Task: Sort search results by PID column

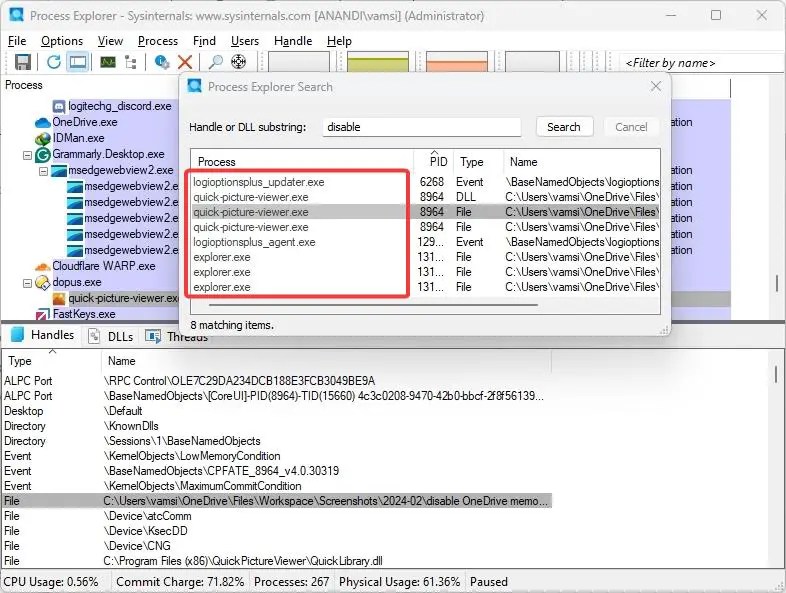Action: point(436,161)
